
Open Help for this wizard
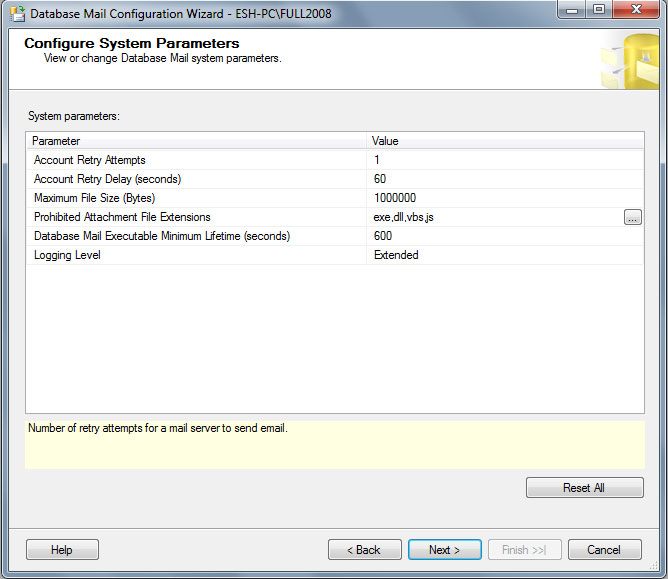click(x=62, y=549)
